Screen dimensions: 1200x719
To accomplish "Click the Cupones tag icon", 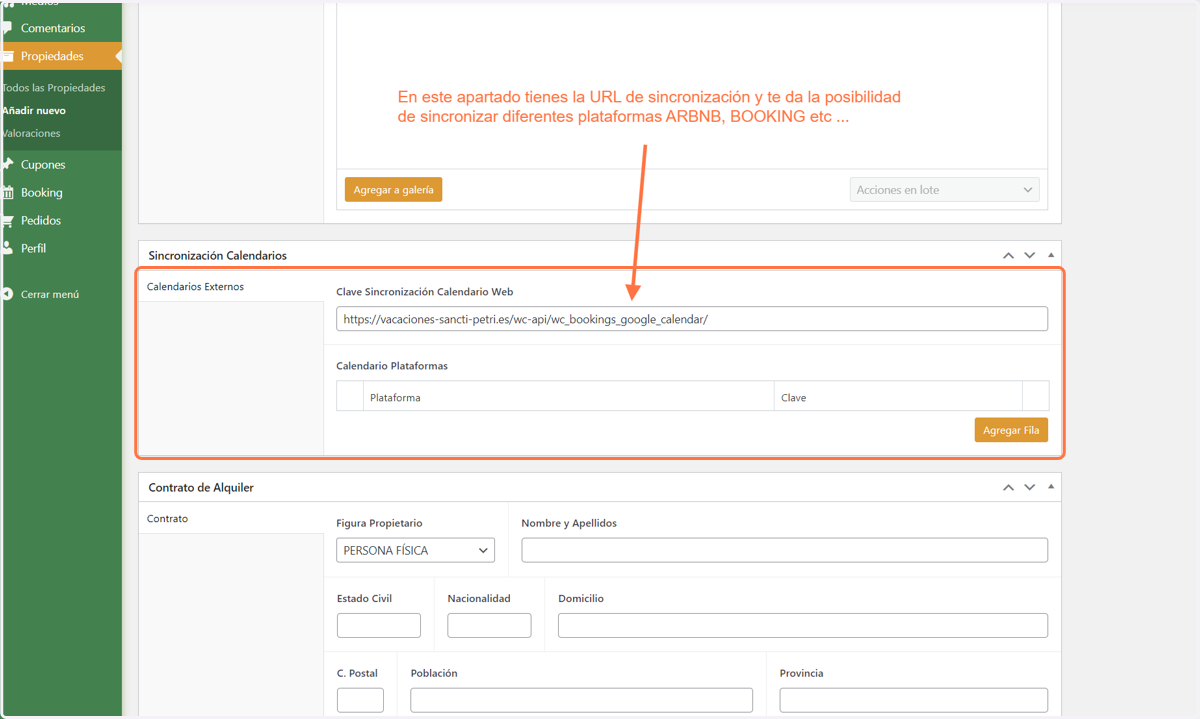I will tap(7, 165).
